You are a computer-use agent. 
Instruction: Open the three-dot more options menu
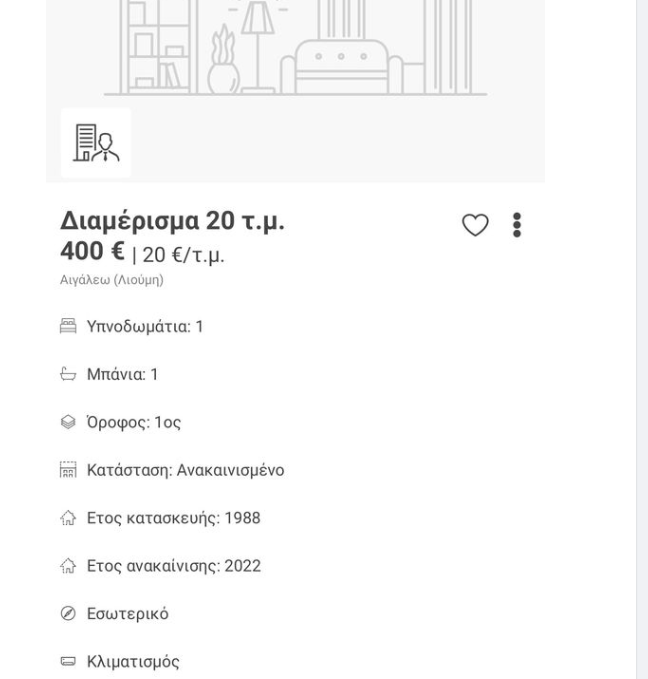pyautogui.click(x=516, y=225)
